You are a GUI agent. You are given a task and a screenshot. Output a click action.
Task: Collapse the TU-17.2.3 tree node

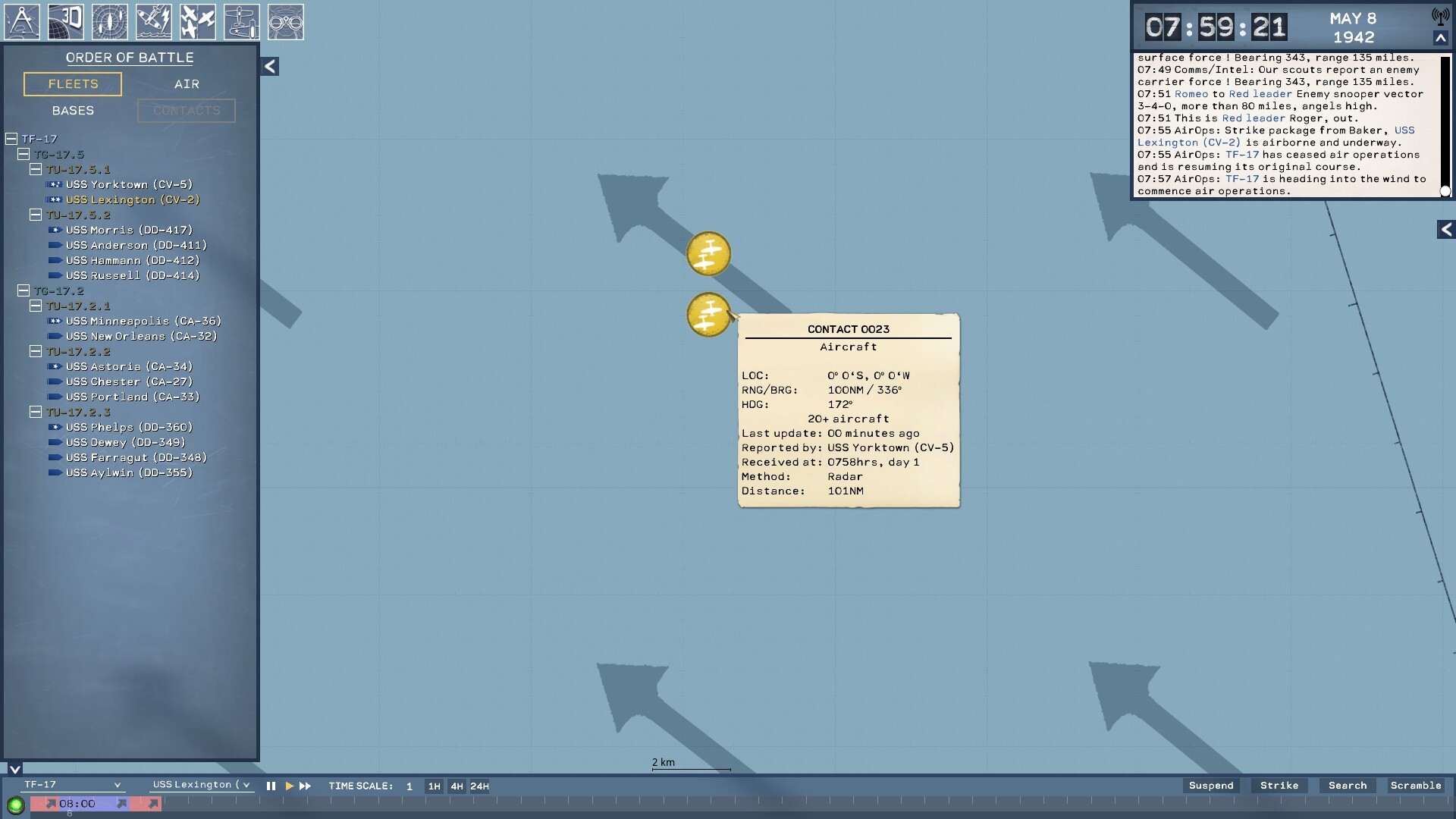coord(36,412)
